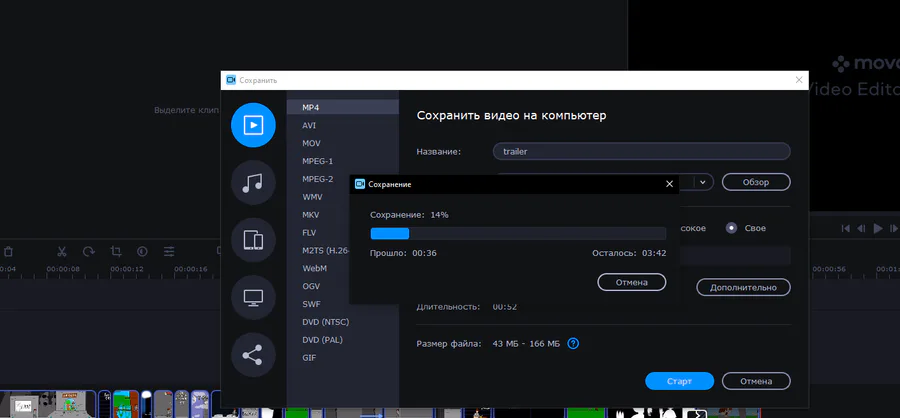This screenshot has width=900, height=418.
Task: Click the Сохранить видео на компьютер heading
Action: 511,115
